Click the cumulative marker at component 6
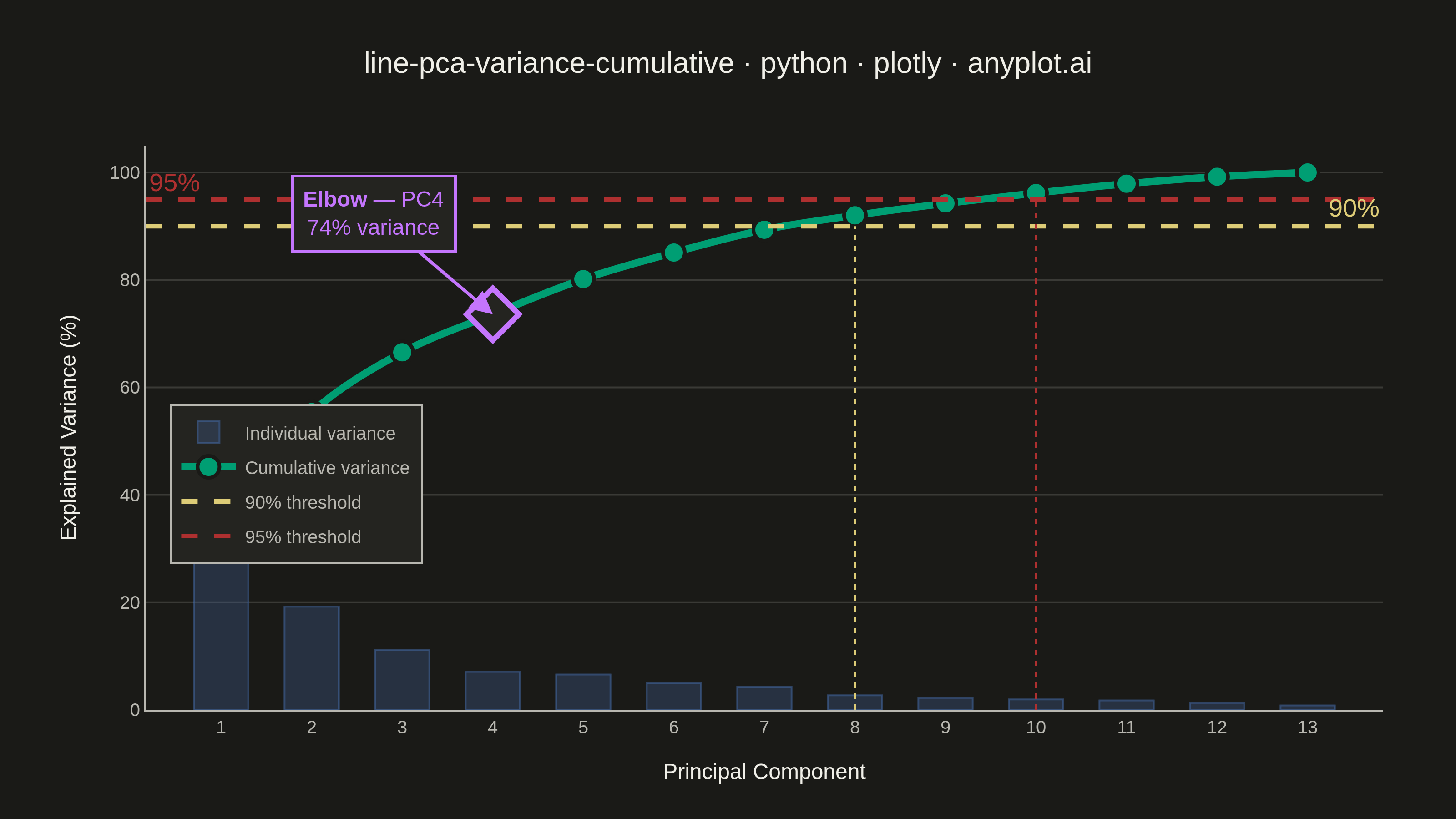1456x819 pixels. click(673, 252)
